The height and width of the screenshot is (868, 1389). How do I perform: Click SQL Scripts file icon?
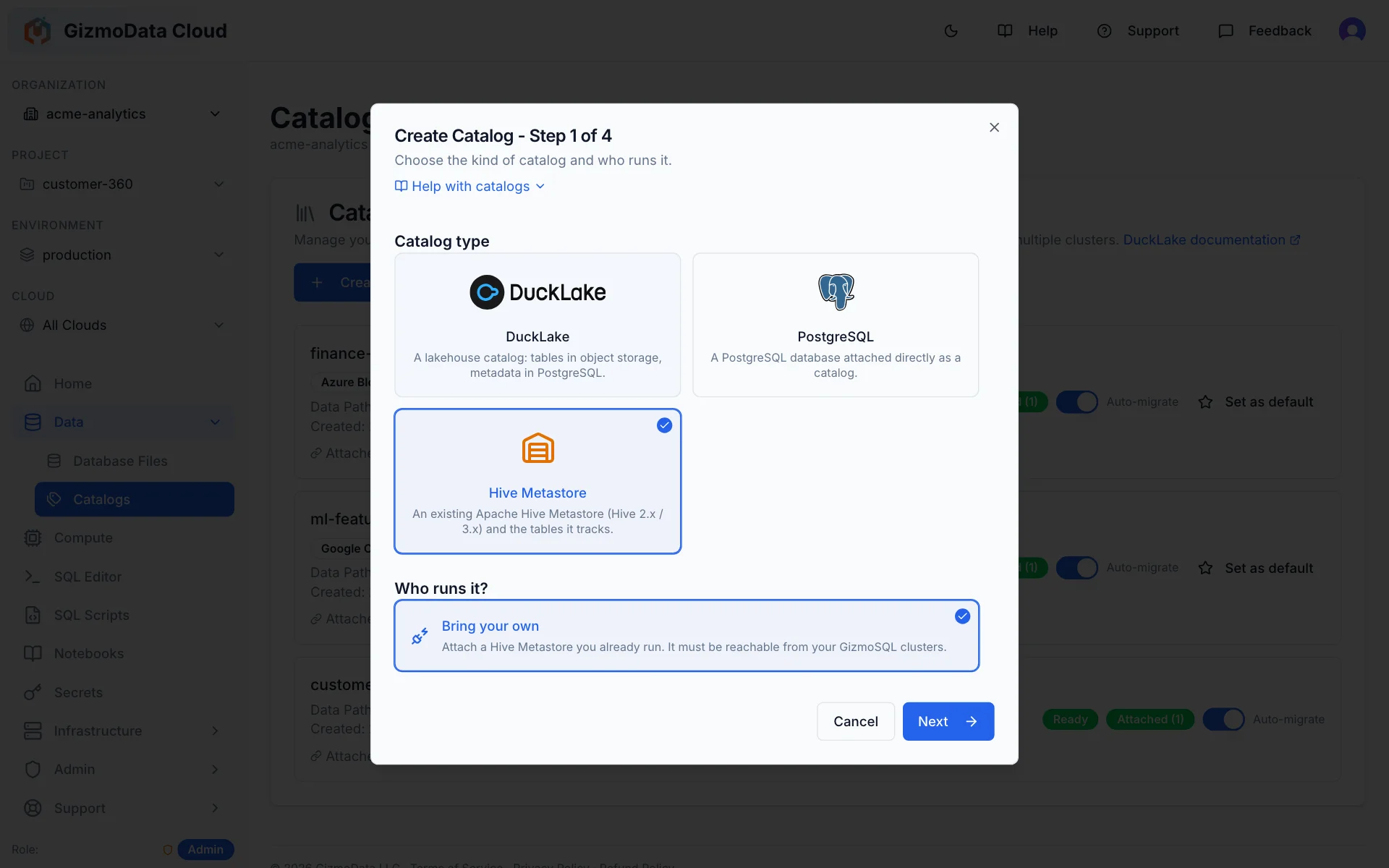click(33, 615)
